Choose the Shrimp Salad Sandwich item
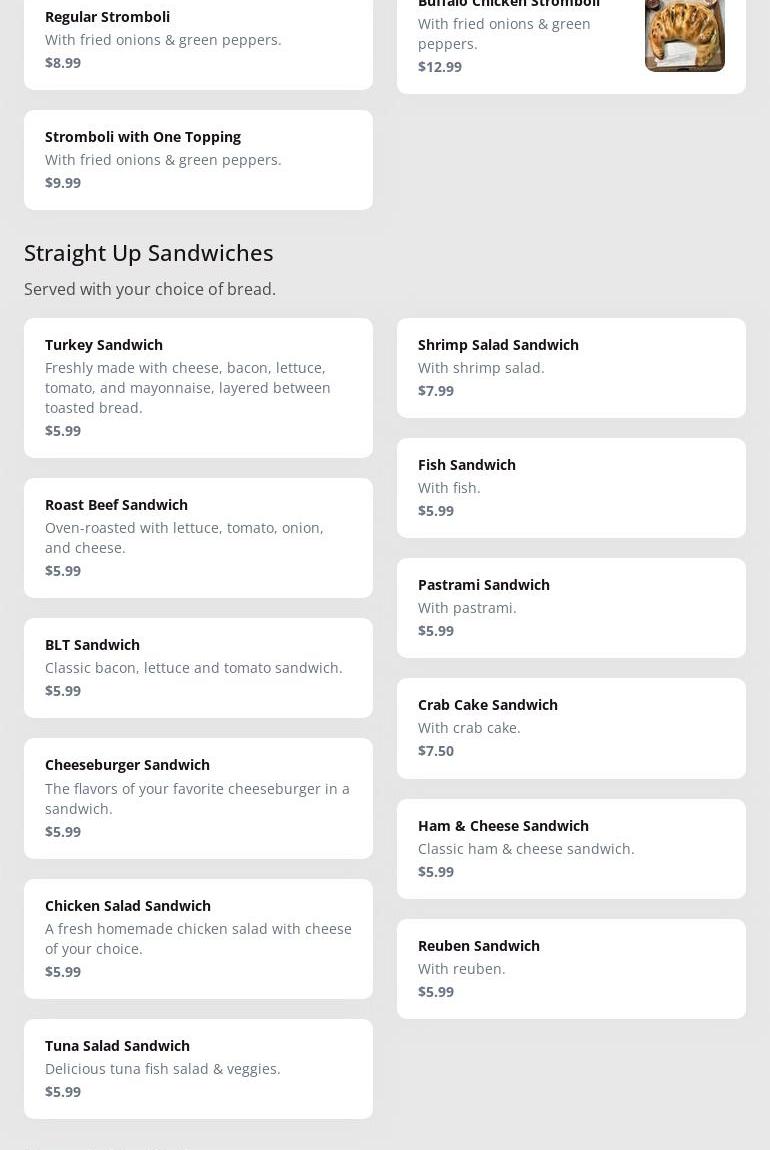770x1150 pixels. click(571, 368)
